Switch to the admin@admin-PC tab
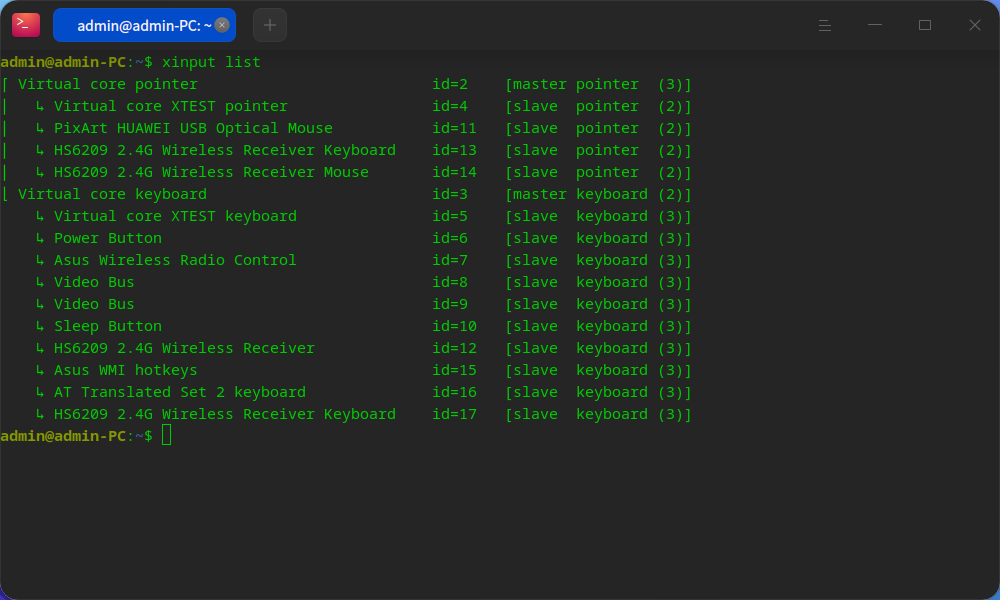This screenshot has width=1000, height=600. 144,25
